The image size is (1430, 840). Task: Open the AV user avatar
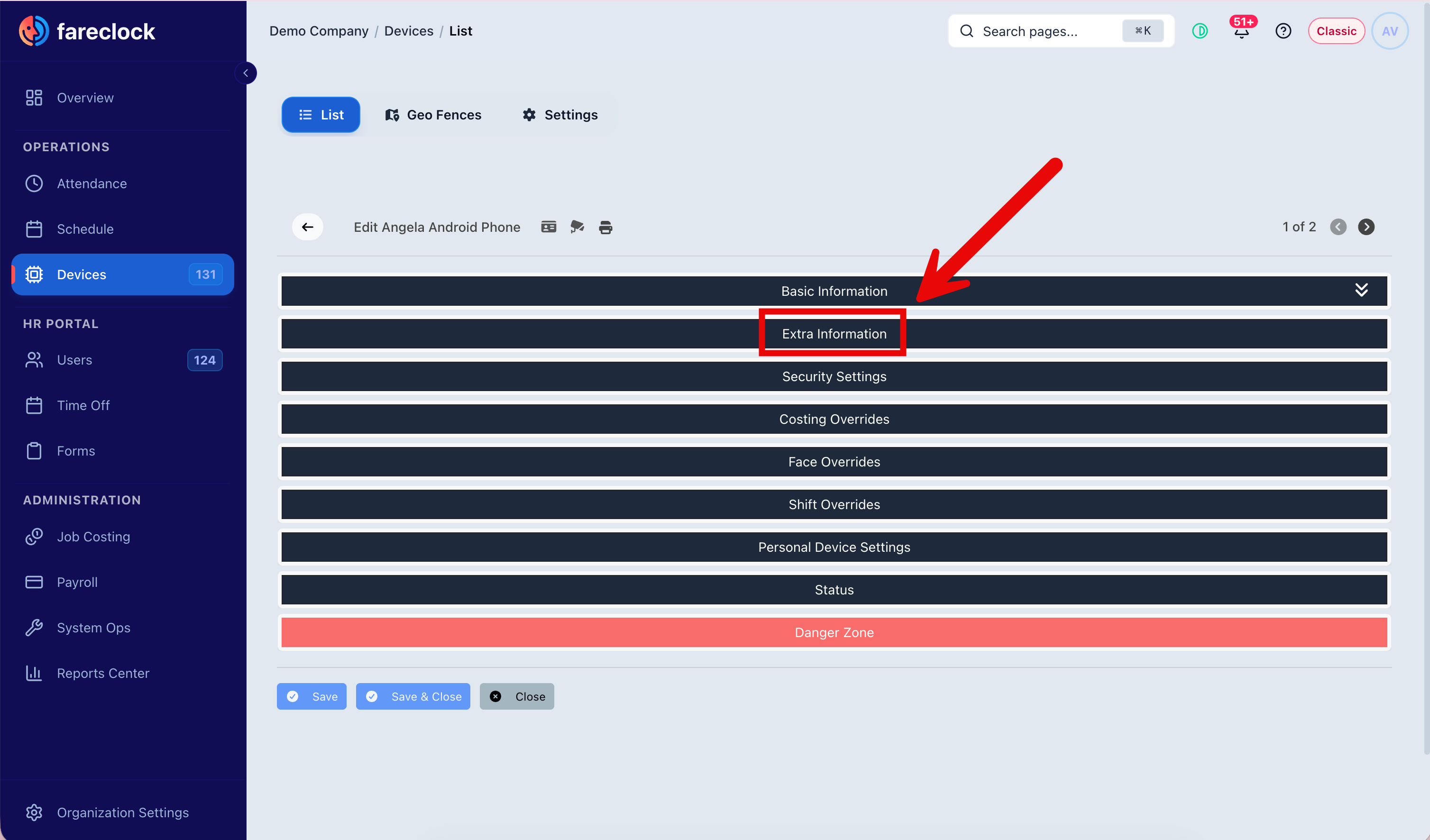pos(1390,31)
